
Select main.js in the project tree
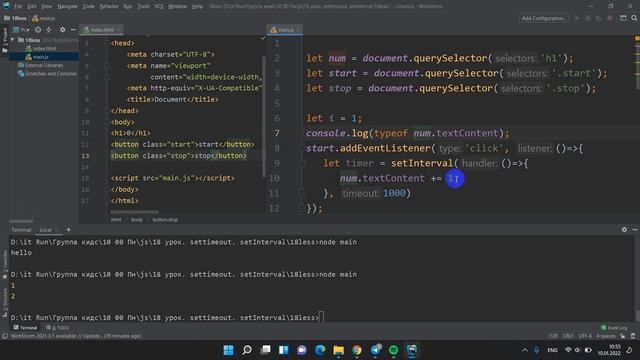click(x=37, y=57)
